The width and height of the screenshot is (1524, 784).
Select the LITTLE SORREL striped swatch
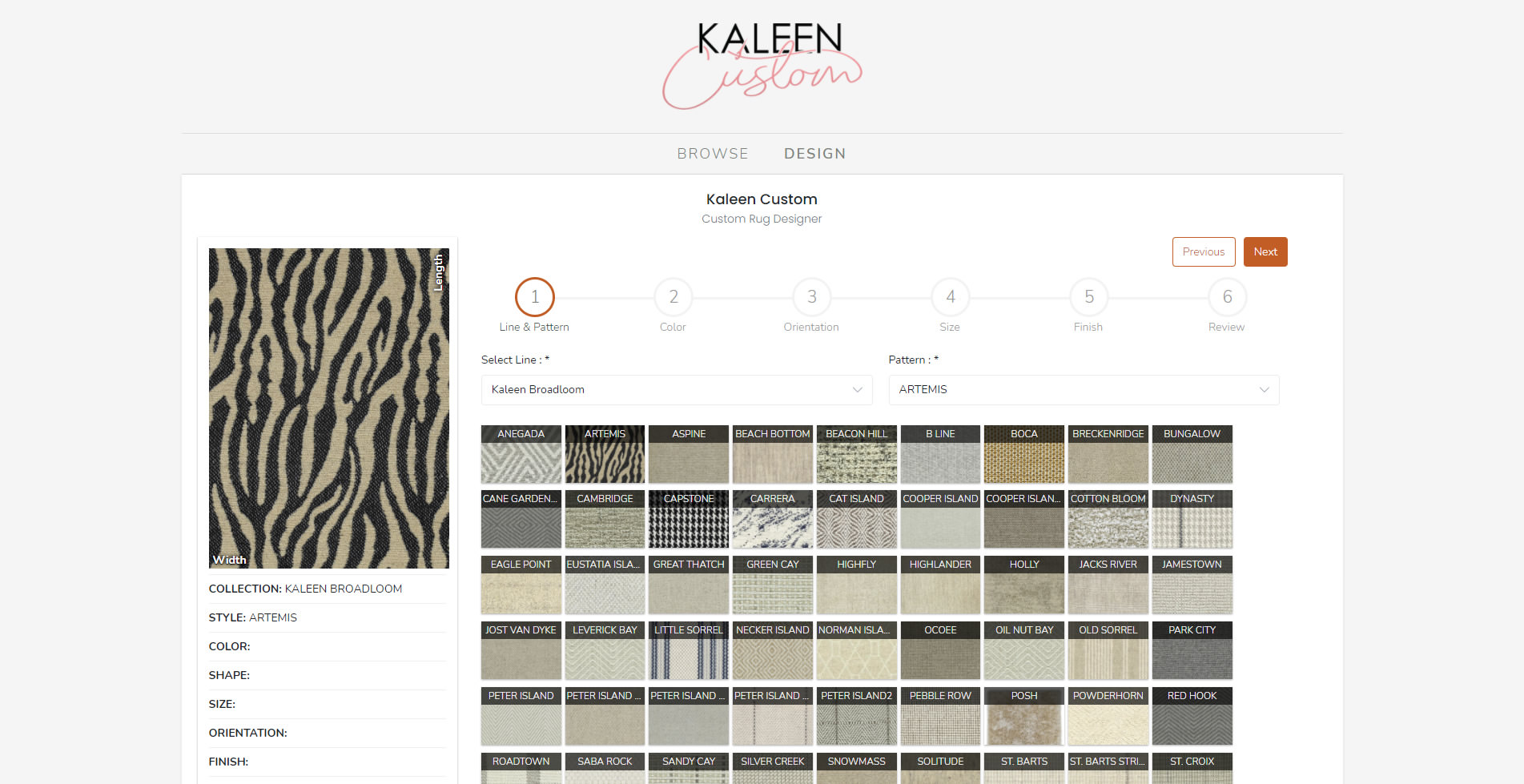[x=689, y=650]
